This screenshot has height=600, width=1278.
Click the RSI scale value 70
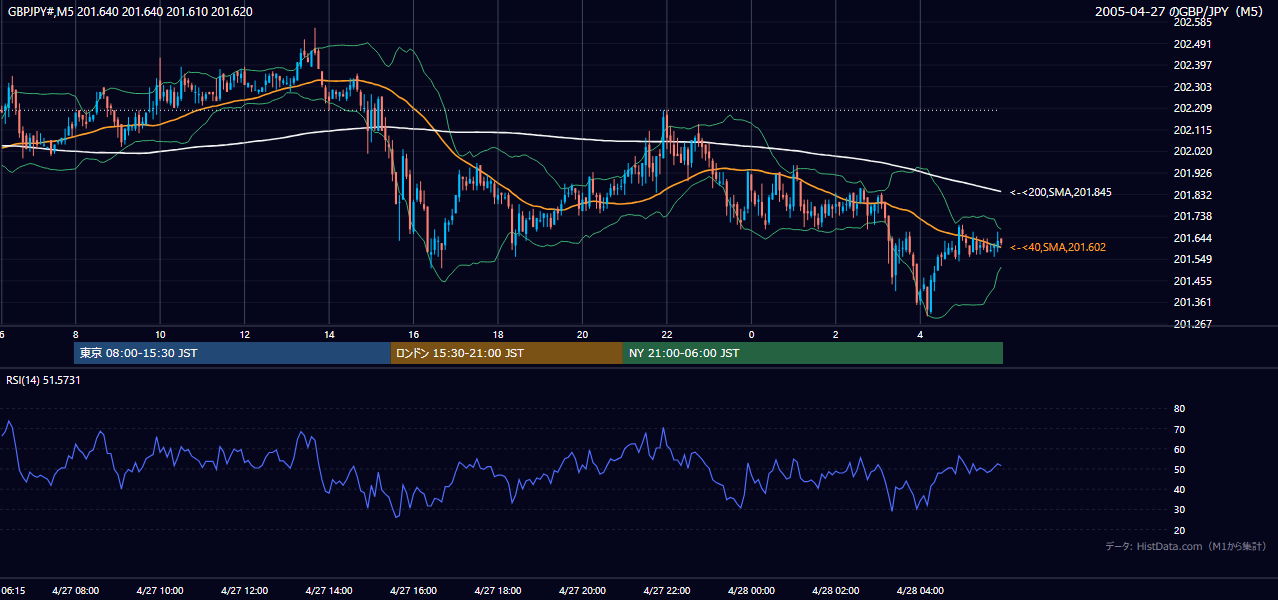pyautogui.click(x=1179, y=429)
